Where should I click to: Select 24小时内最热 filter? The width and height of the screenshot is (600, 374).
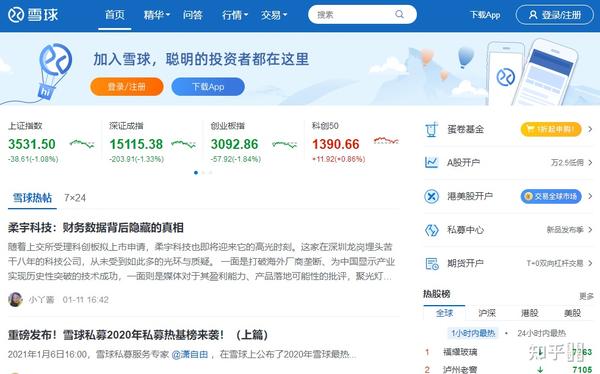pos(541,333)
